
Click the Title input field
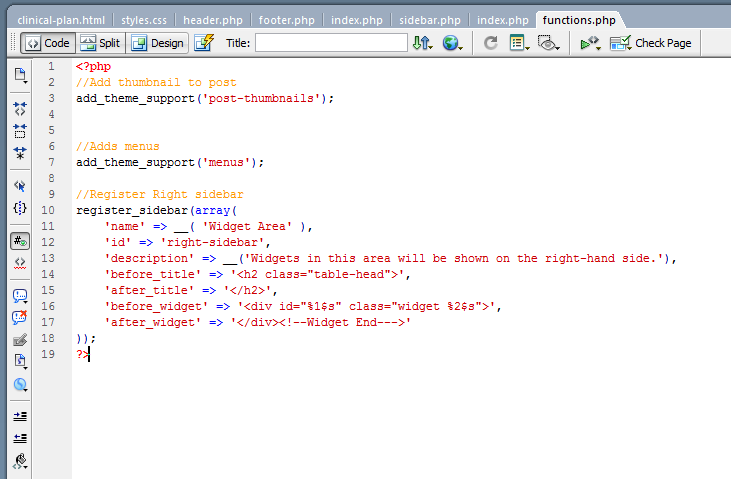click(x=331, y=43)
